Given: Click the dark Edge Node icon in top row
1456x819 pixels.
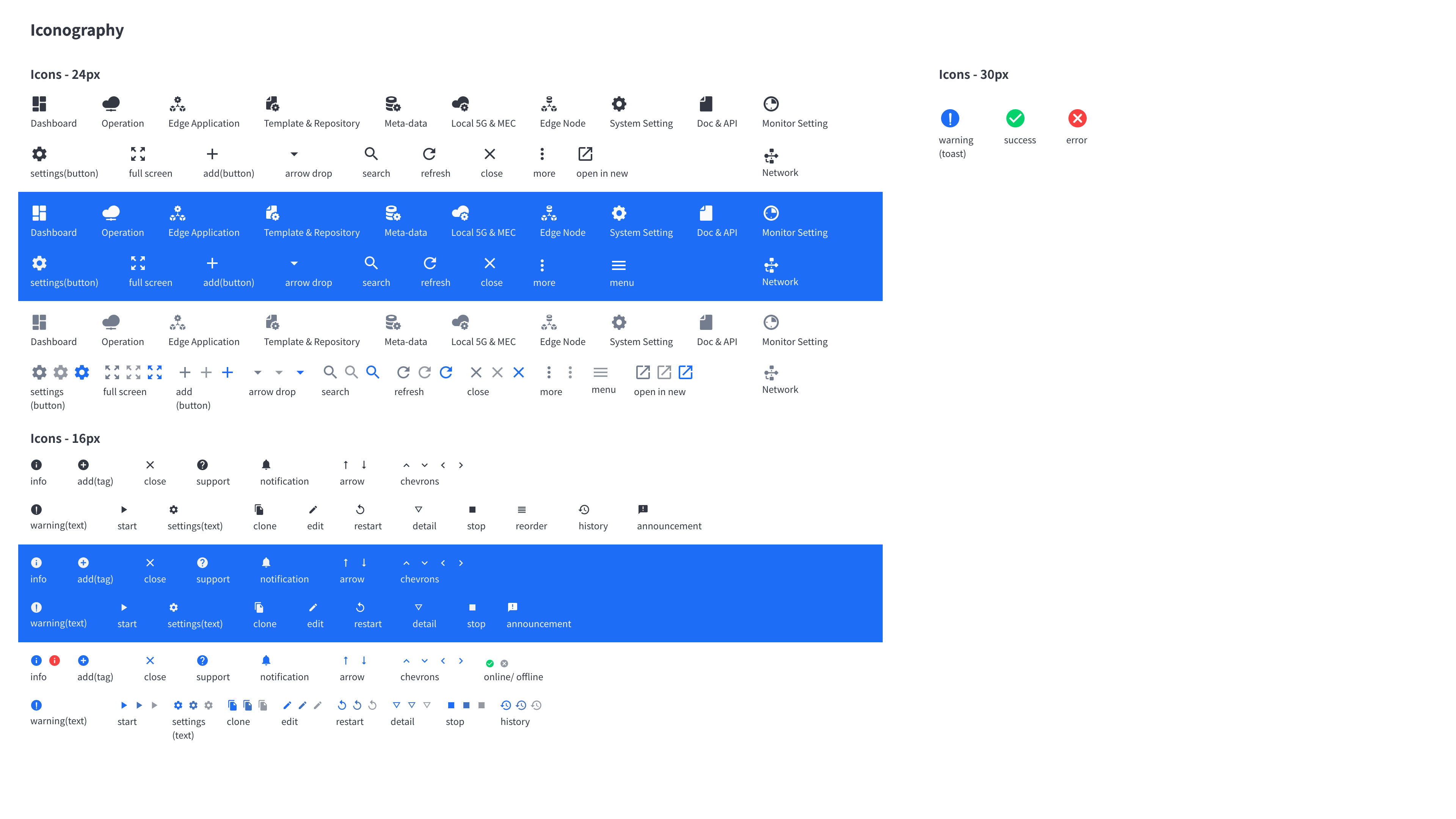Looking at the screenshot, I should [549, 104].
